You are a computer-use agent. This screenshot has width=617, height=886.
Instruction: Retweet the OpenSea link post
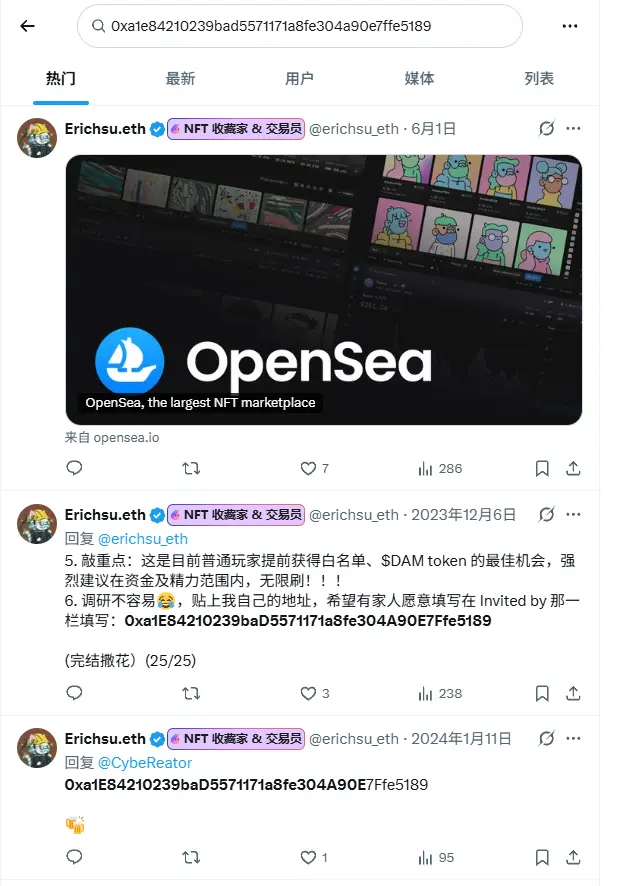coord(191,468)
